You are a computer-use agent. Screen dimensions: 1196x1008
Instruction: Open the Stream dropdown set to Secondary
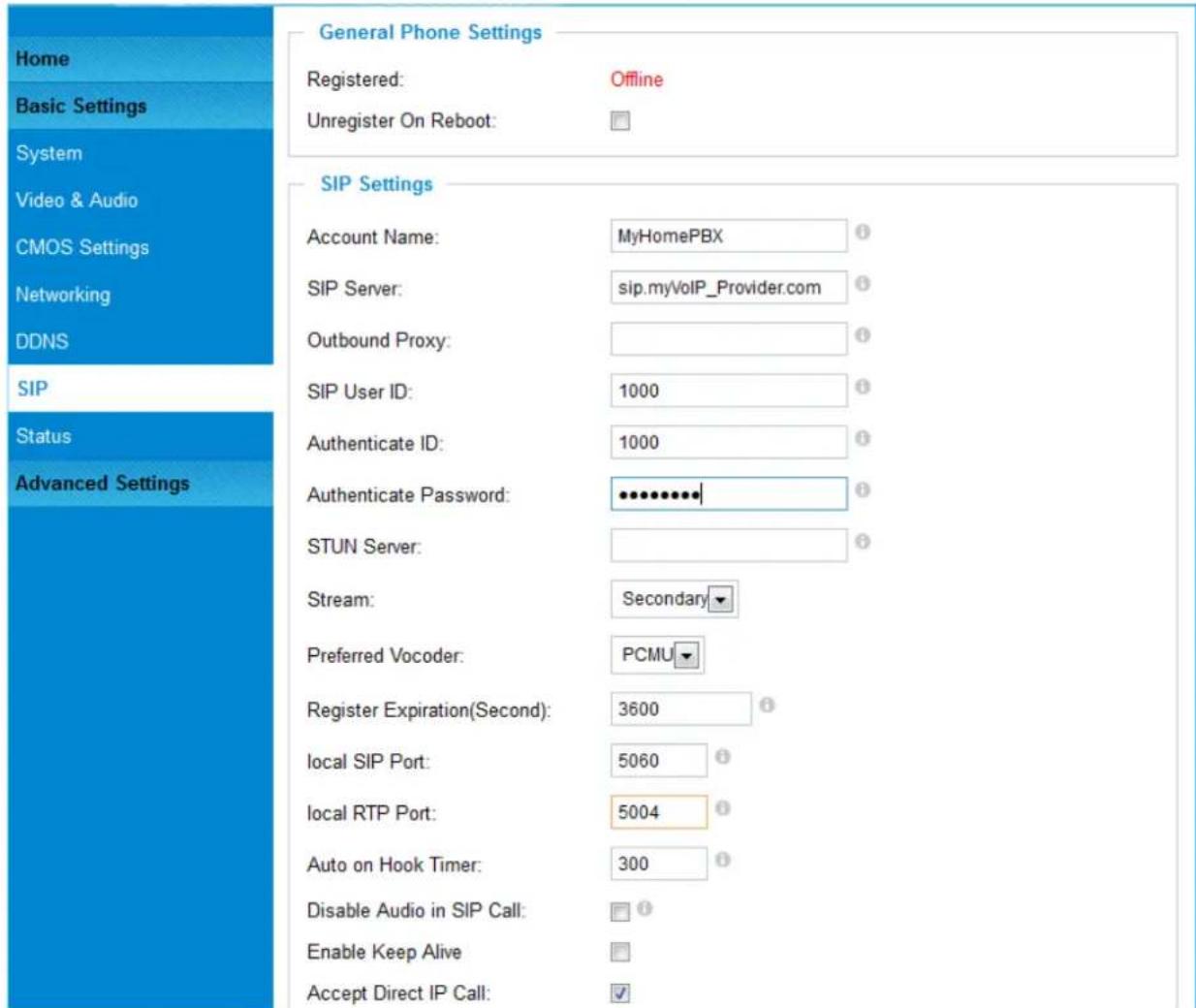click(x=675, y=599)
